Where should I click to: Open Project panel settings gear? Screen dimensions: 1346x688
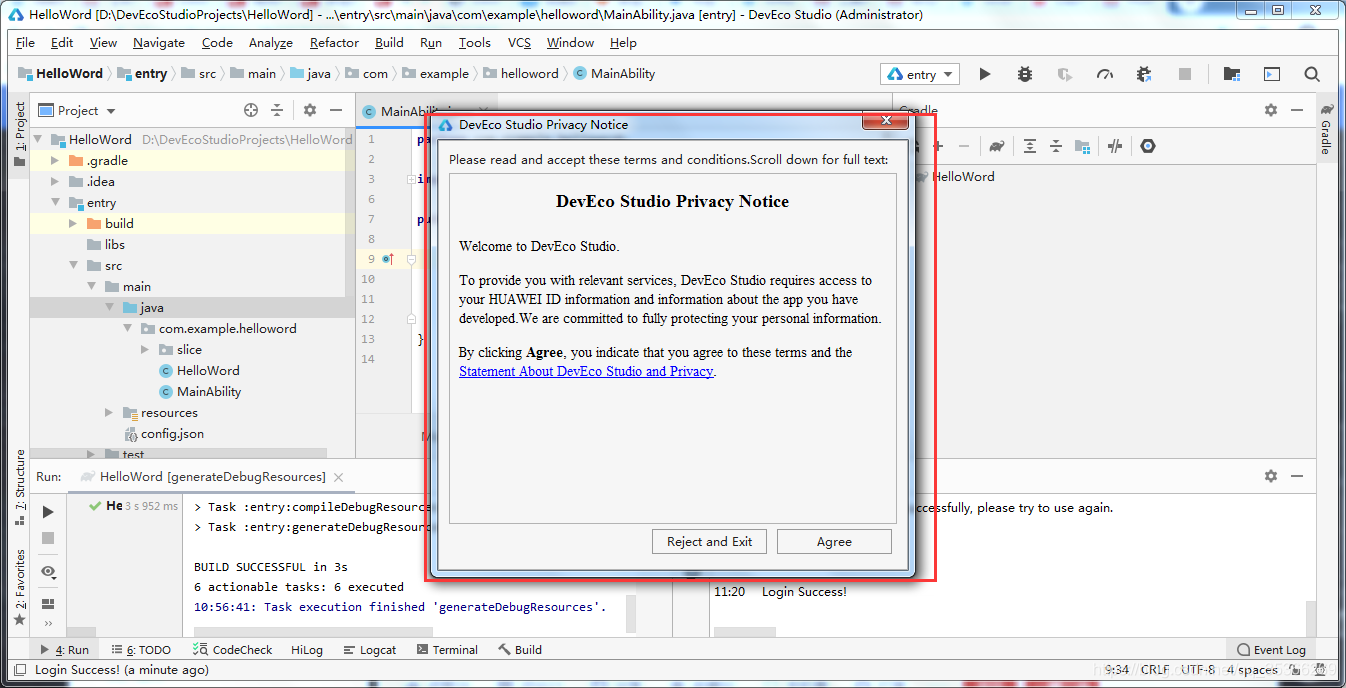point(310,110)
